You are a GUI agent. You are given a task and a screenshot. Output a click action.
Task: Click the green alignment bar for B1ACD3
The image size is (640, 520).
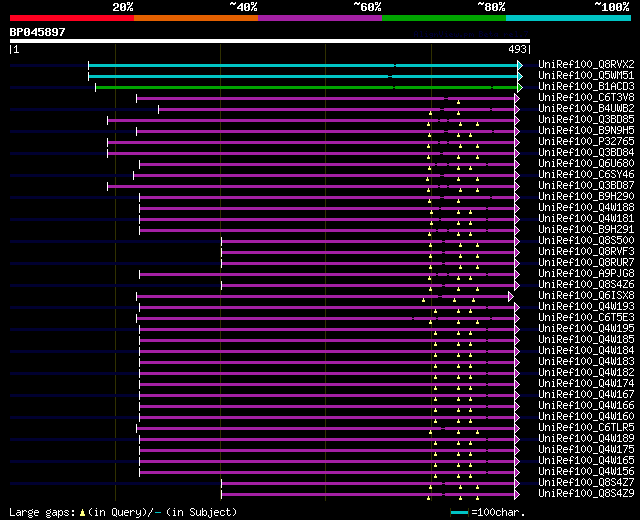(x=306, y=87)
